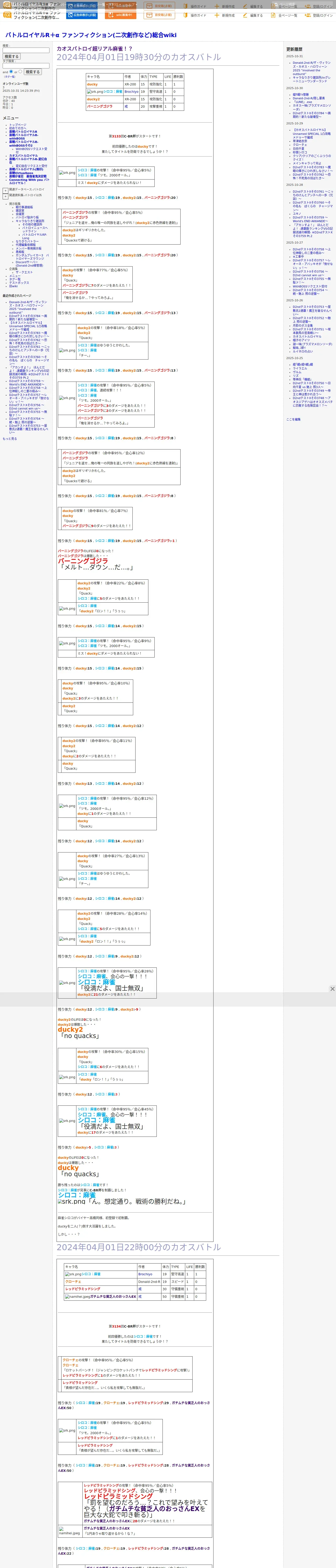
Task: Close the ad overlay with the X
Action: click(x=332, y=989)
